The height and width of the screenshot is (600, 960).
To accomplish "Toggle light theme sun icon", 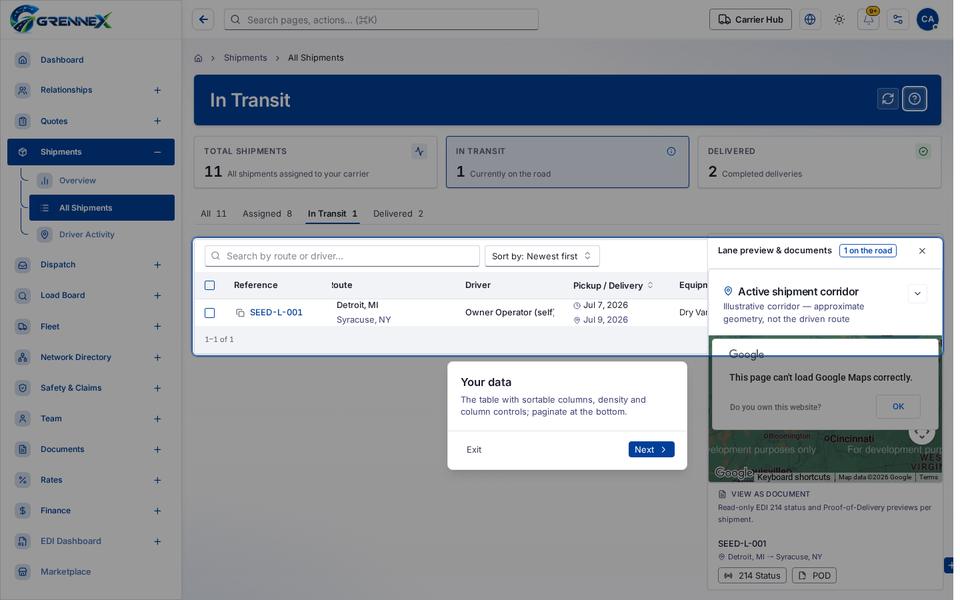I will click(x=839, y=20).
